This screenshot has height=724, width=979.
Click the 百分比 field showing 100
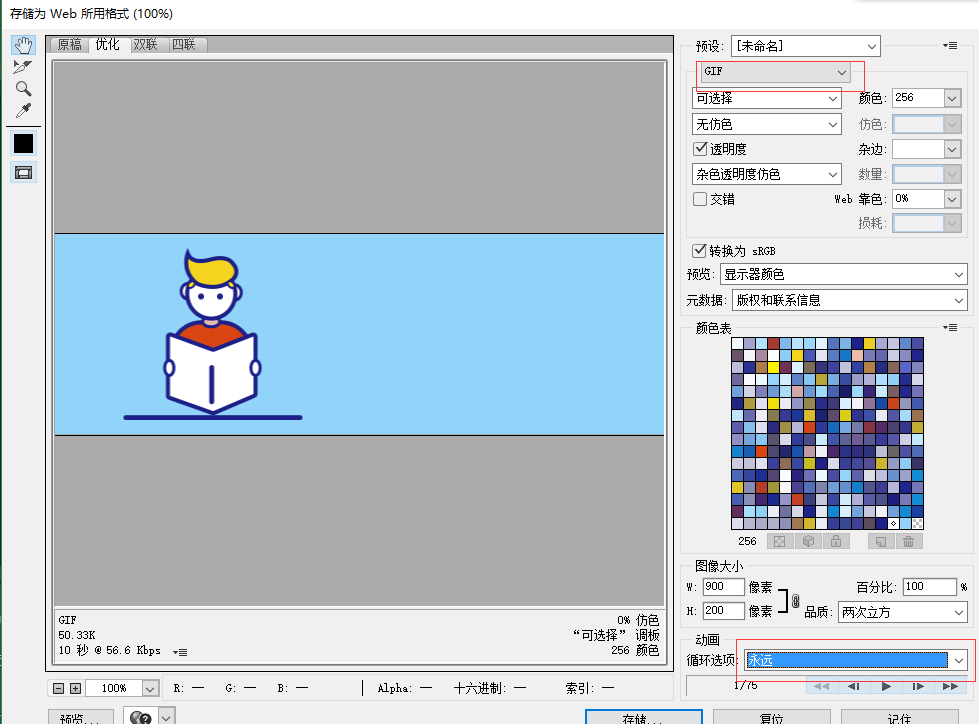[x=930, y=587]
